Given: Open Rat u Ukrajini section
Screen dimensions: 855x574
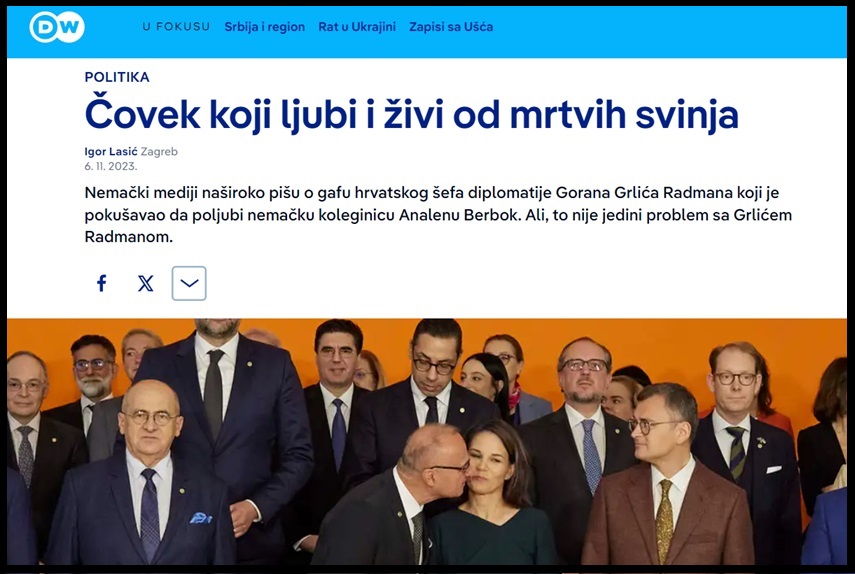Looking at the screenshot, I should 357,27.
